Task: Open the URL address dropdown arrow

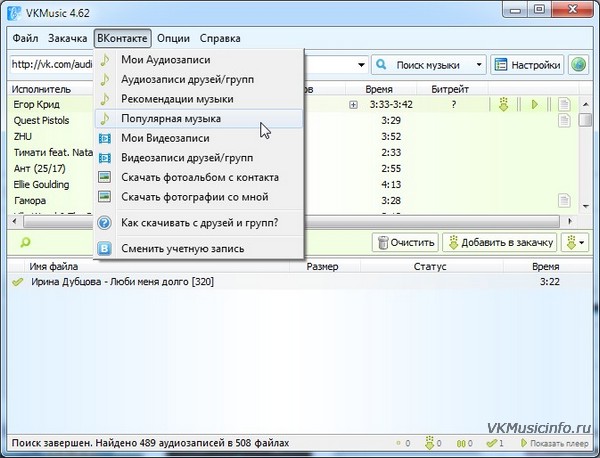Action: [x=361, y=65]
